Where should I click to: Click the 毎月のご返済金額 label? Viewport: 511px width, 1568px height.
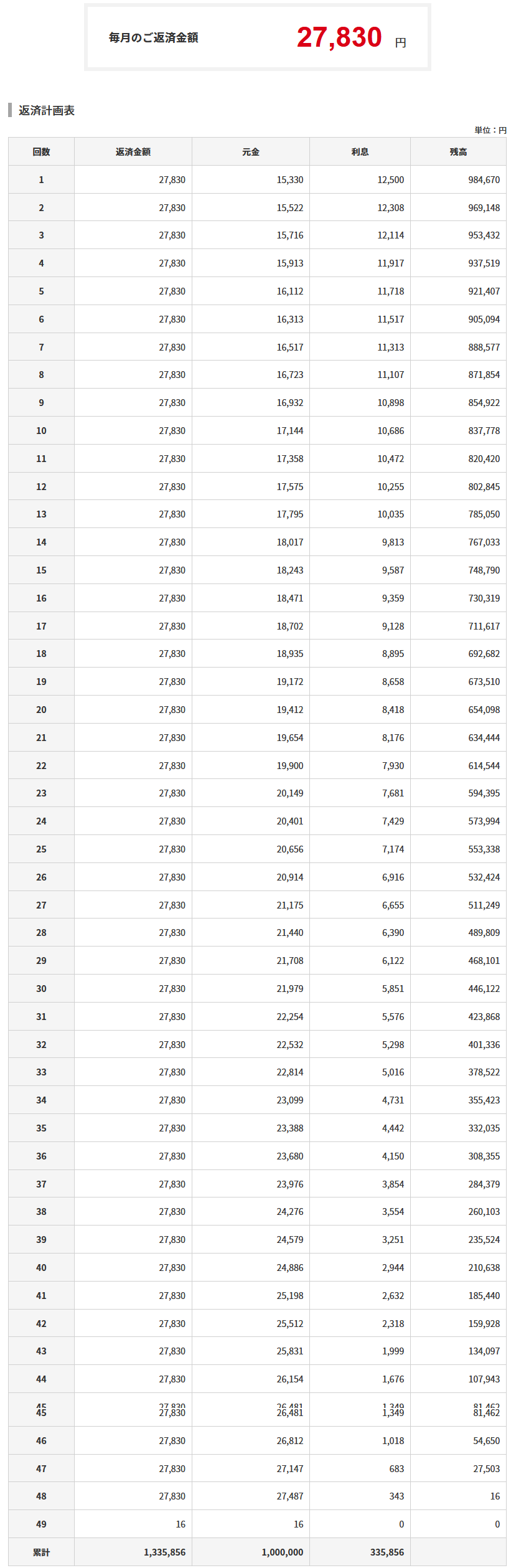coord(153,38)
